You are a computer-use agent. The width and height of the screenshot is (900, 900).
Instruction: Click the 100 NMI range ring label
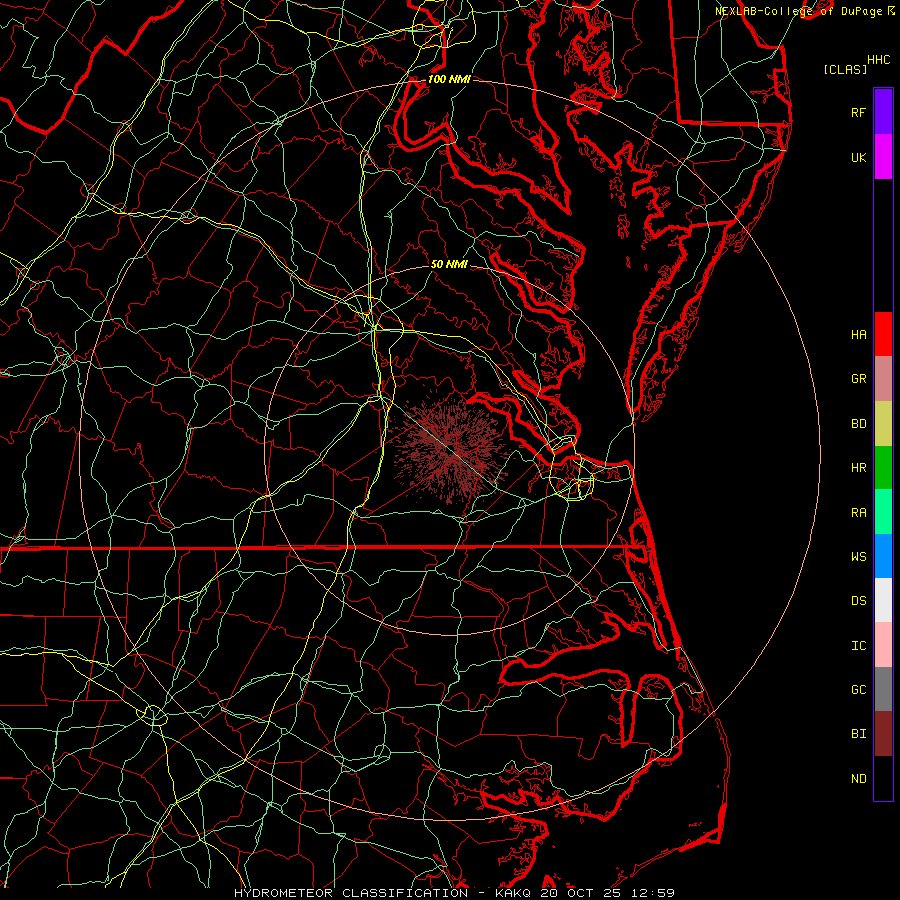[x=449, y=79]
